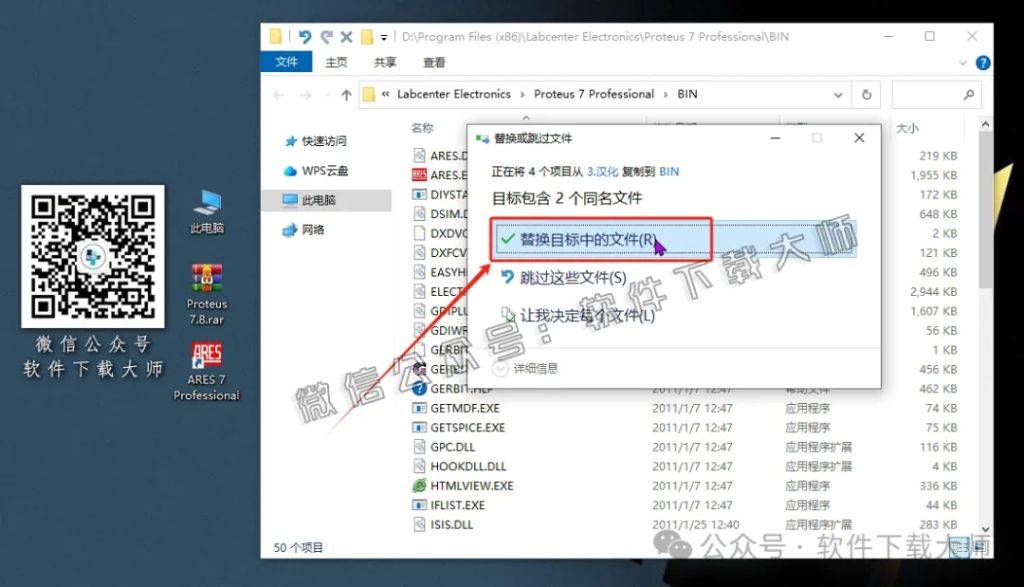Click the Redo icon in quick access toolbar
This screenshot has width=1024, height=587.
pyautogui.click(x=327, y=36)
